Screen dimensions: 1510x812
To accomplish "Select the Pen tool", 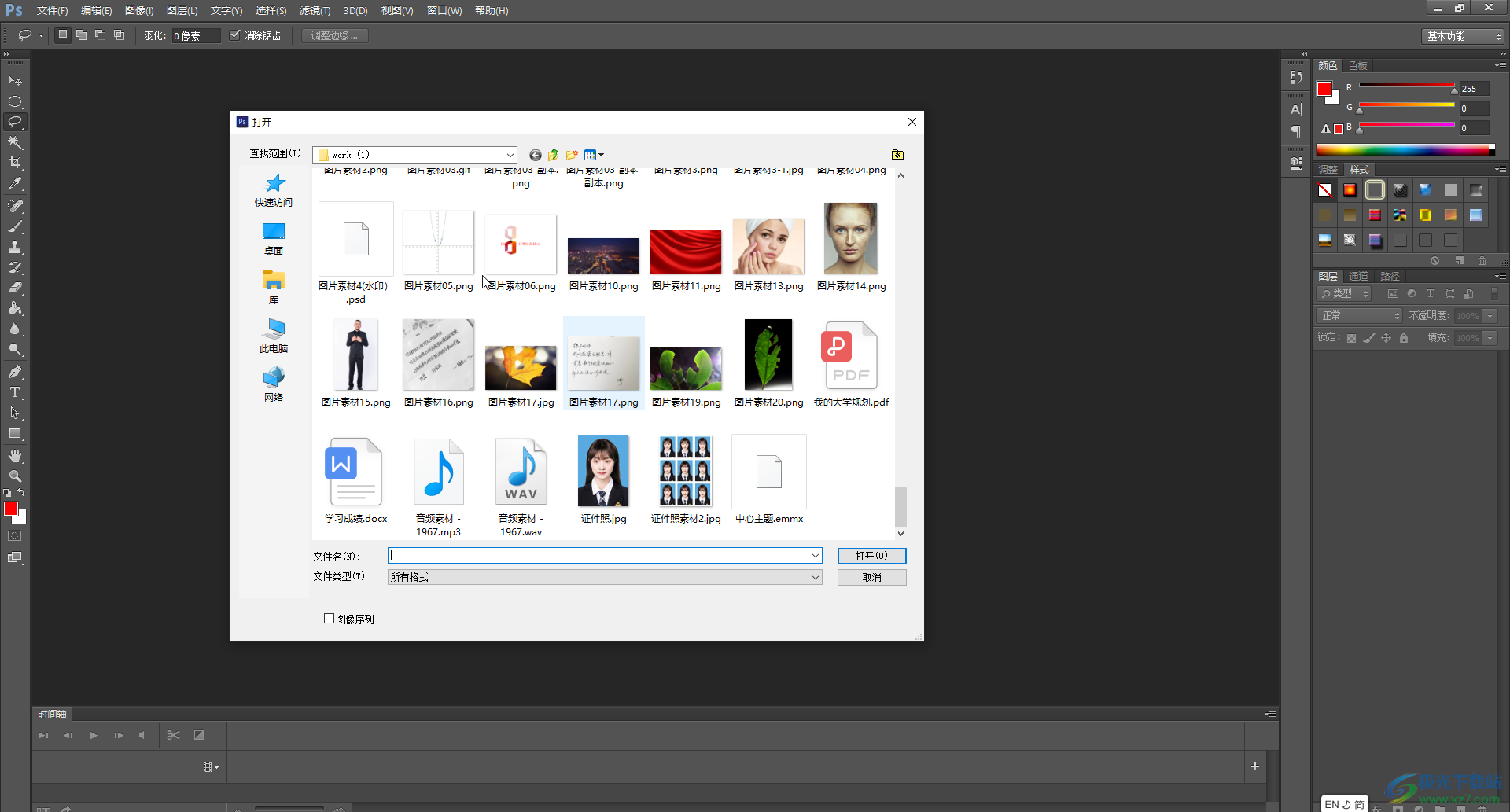I will click(15, 371).
